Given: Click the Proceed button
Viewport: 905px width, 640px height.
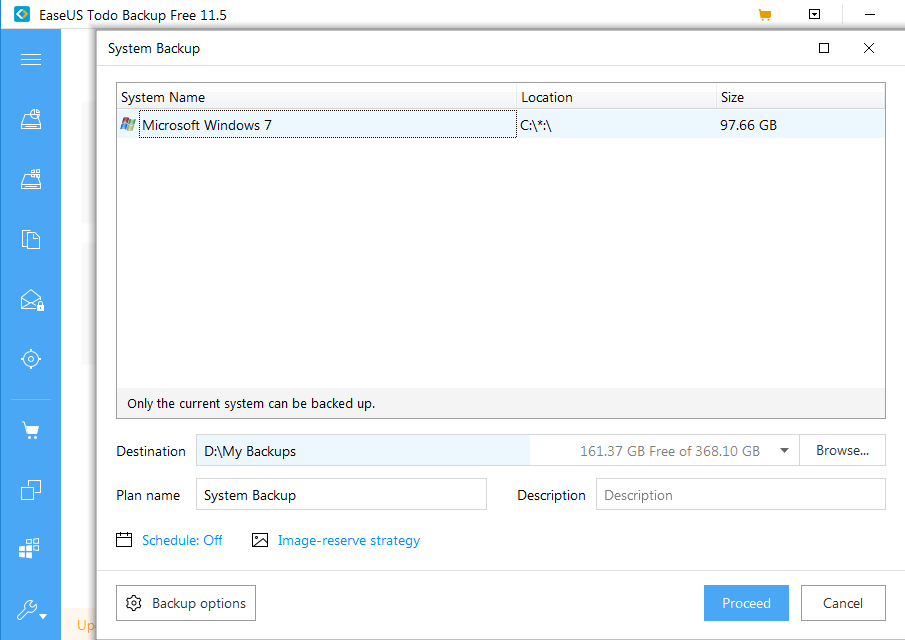Looking at the screenshot, I should (746, 603).
